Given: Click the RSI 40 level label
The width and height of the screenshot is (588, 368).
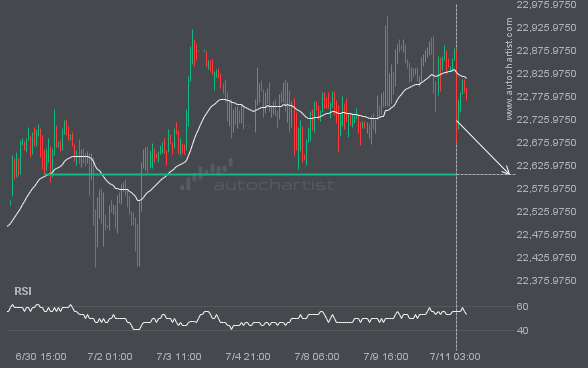Looking at the screenshot, I should (522, 330).
